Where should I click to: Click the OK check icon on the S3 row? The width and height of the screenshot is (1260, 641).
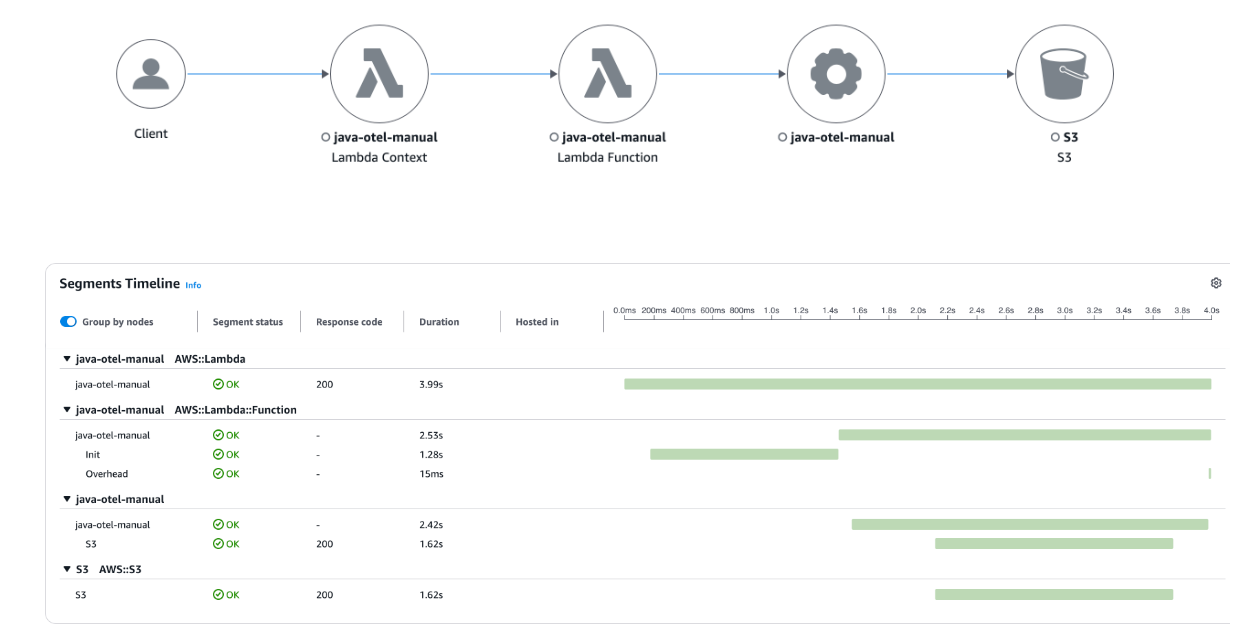click(x=216, y=543)
